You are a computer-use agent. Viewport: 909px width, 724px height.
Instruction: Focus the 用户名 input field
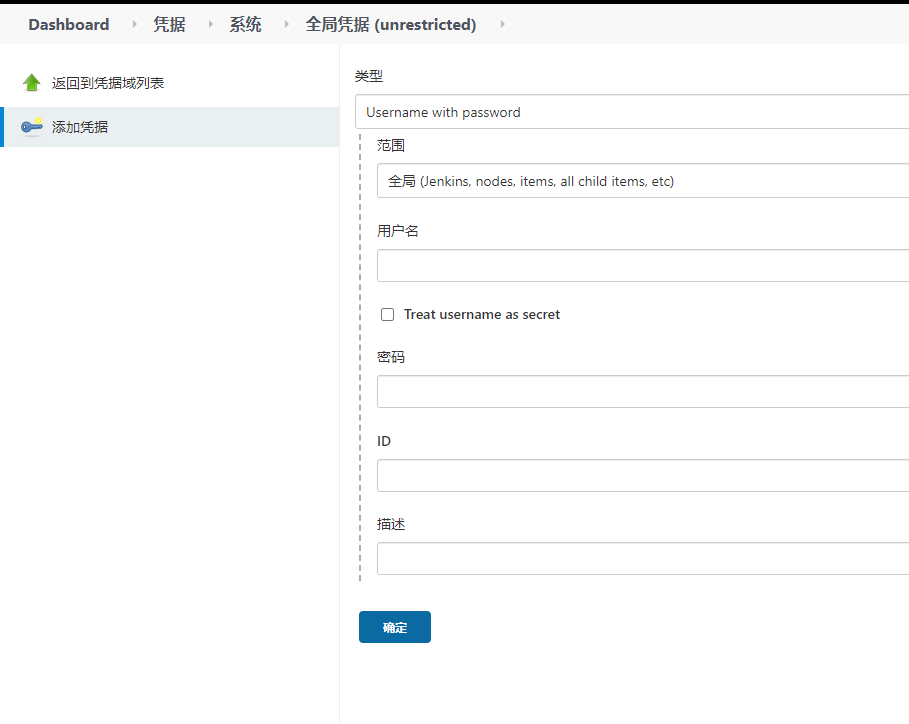[642, 266]
